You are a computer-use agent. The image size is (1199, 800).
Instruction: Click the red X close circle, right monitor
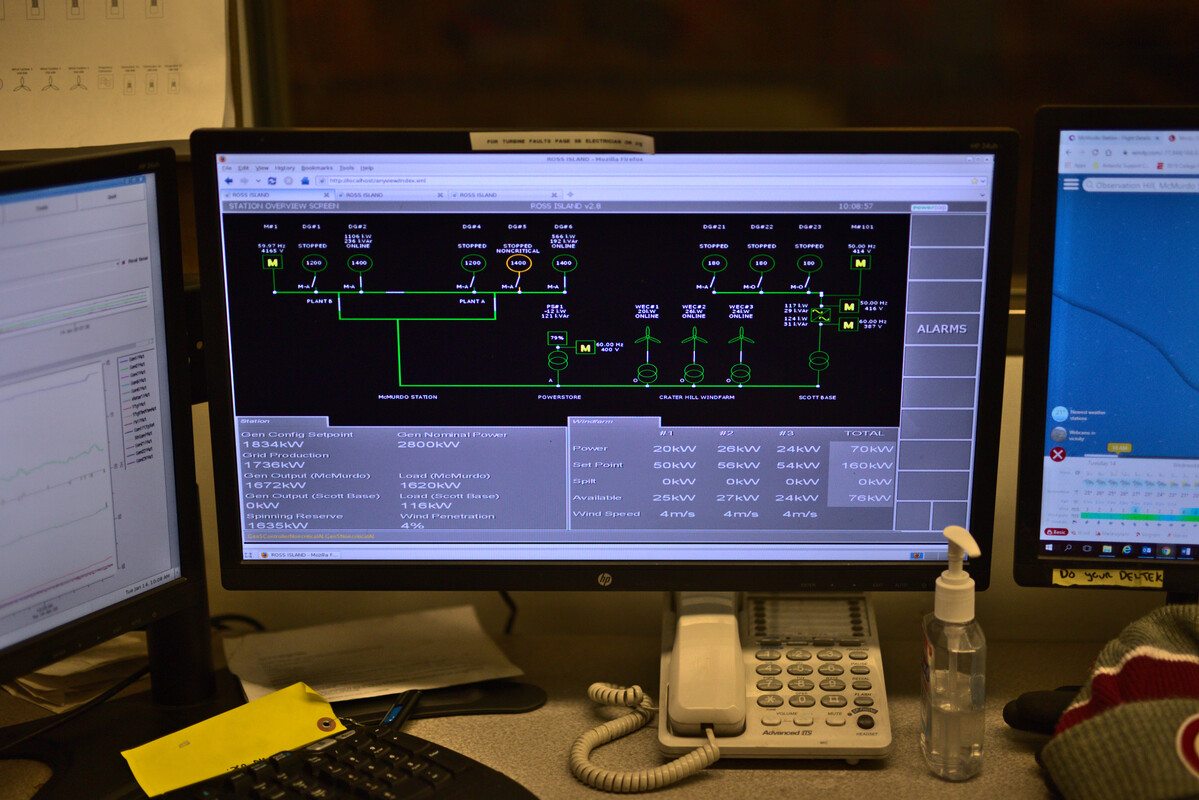[x=1058, y=454]
